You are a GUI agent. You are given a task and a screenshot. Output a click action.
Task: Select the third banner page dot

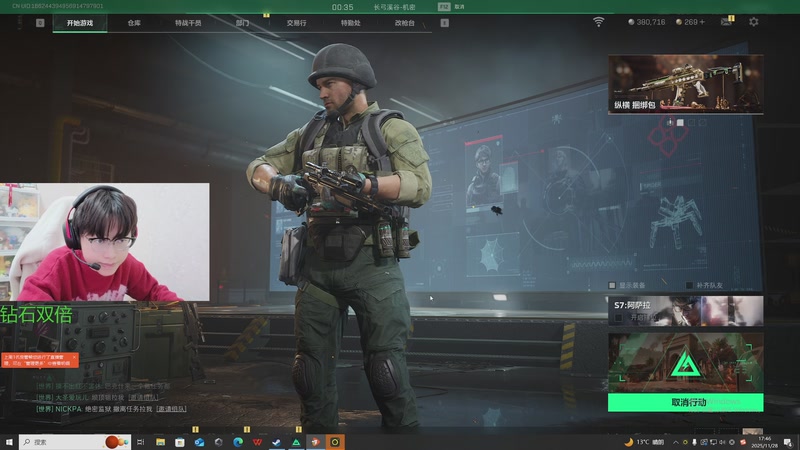(691, 122)
